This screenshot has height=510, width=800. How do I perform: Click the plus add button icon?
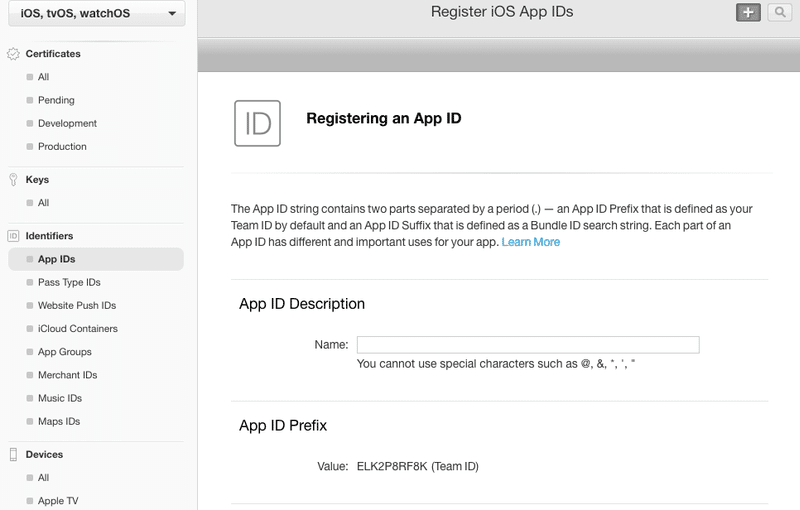coord(748,12)
